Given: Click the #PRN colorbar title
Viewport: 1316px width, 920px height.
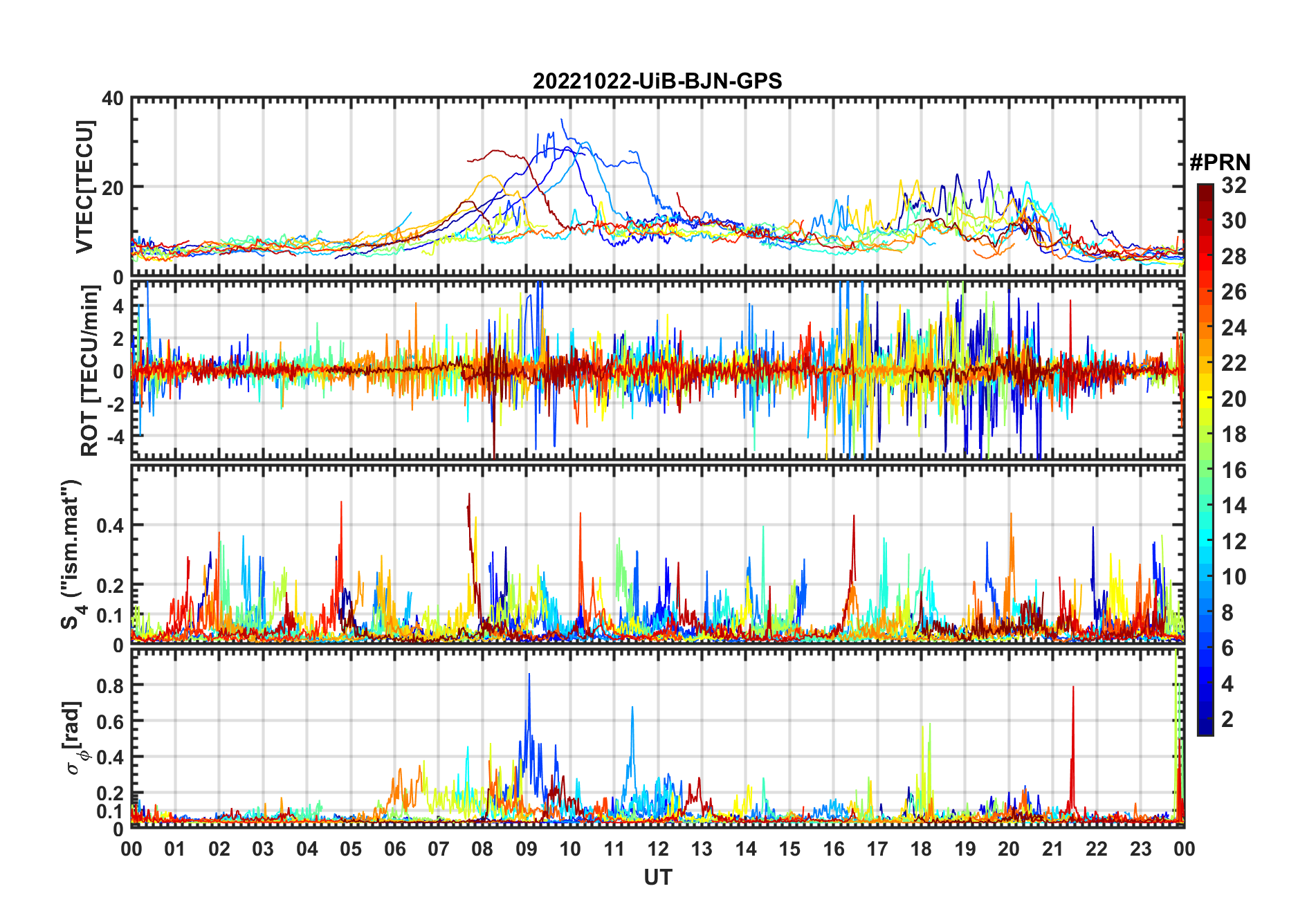Looking at the screenshot, I should [x=1220, y=163].
